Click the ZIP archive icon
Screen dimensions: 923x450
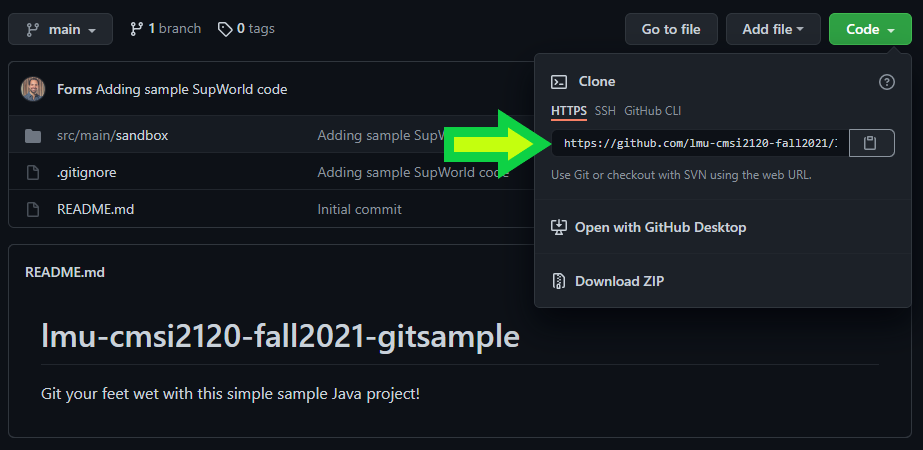[558, 281]
